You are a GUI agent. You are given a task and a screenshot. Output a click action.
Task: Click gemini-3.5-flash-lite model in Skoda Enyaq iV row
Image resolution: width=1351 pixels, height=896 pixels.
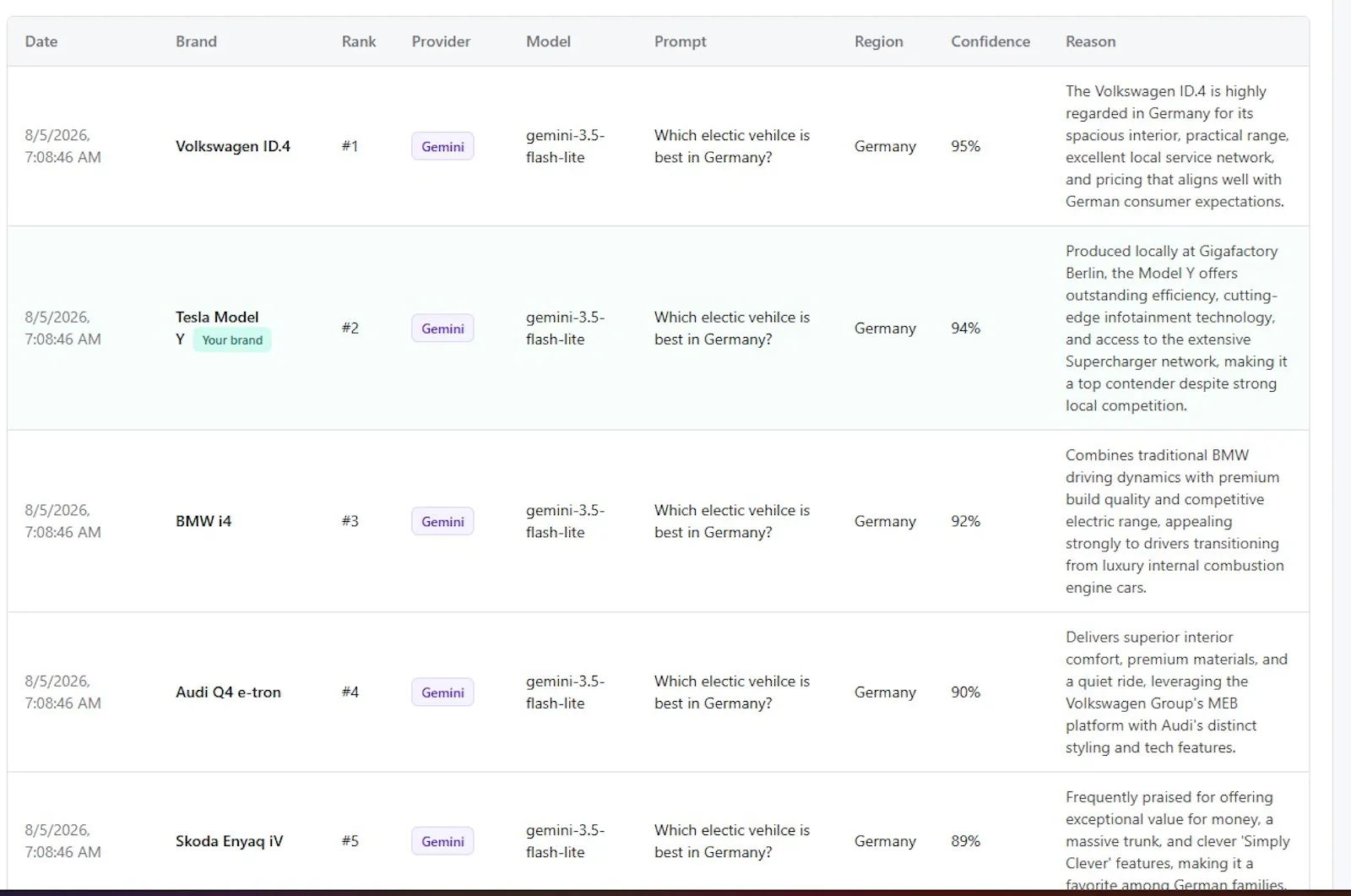click(x=565, y=841)
